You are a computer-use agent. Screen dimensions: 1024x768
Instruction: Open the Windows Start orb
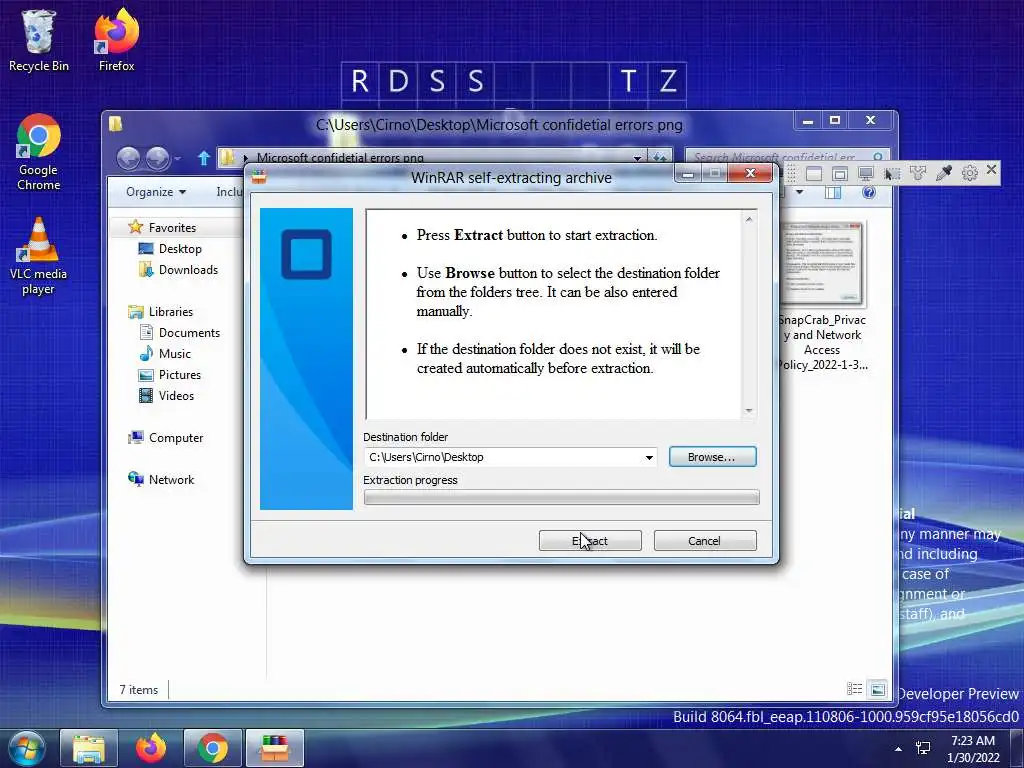pyautogui.click(x=26, y=748)
